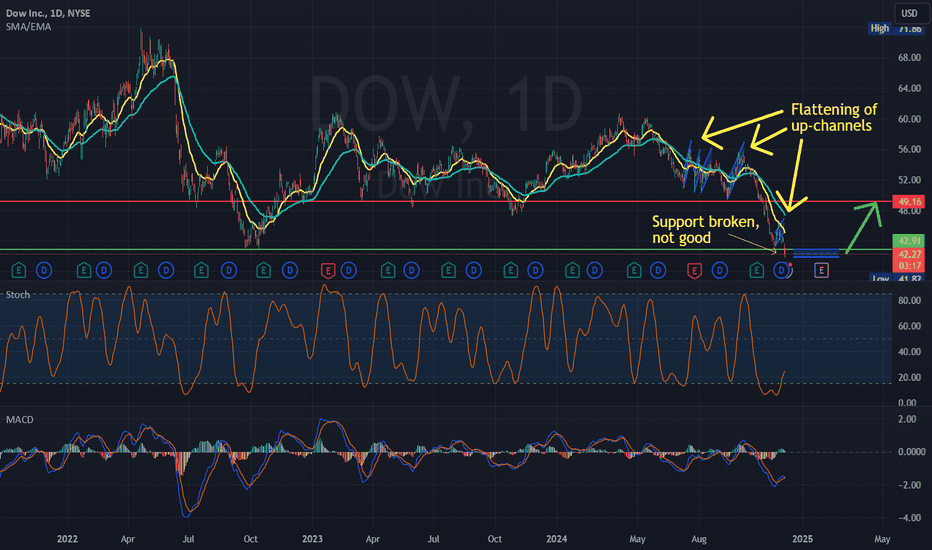
Task: Click the 0.0000 value on the MACD scale
Action: [911, 452]
